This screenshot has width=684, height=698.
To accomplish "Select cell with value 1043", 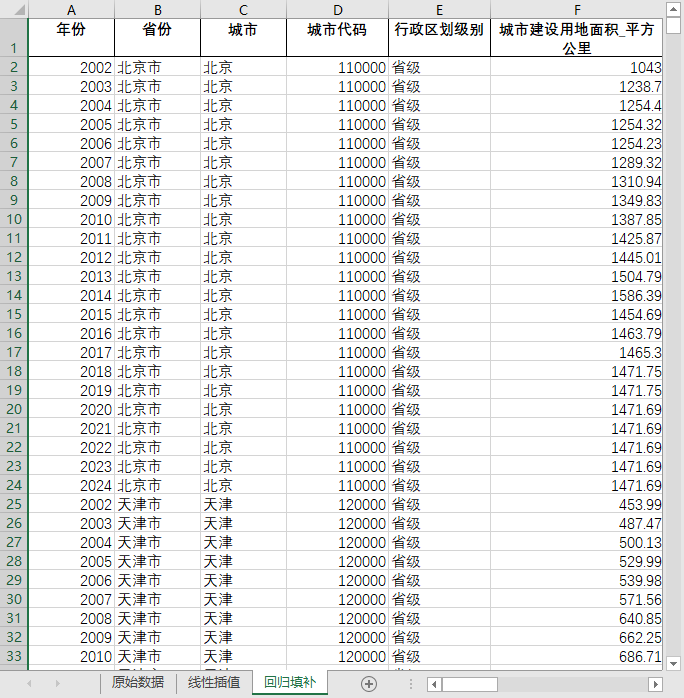I will 576,67.
